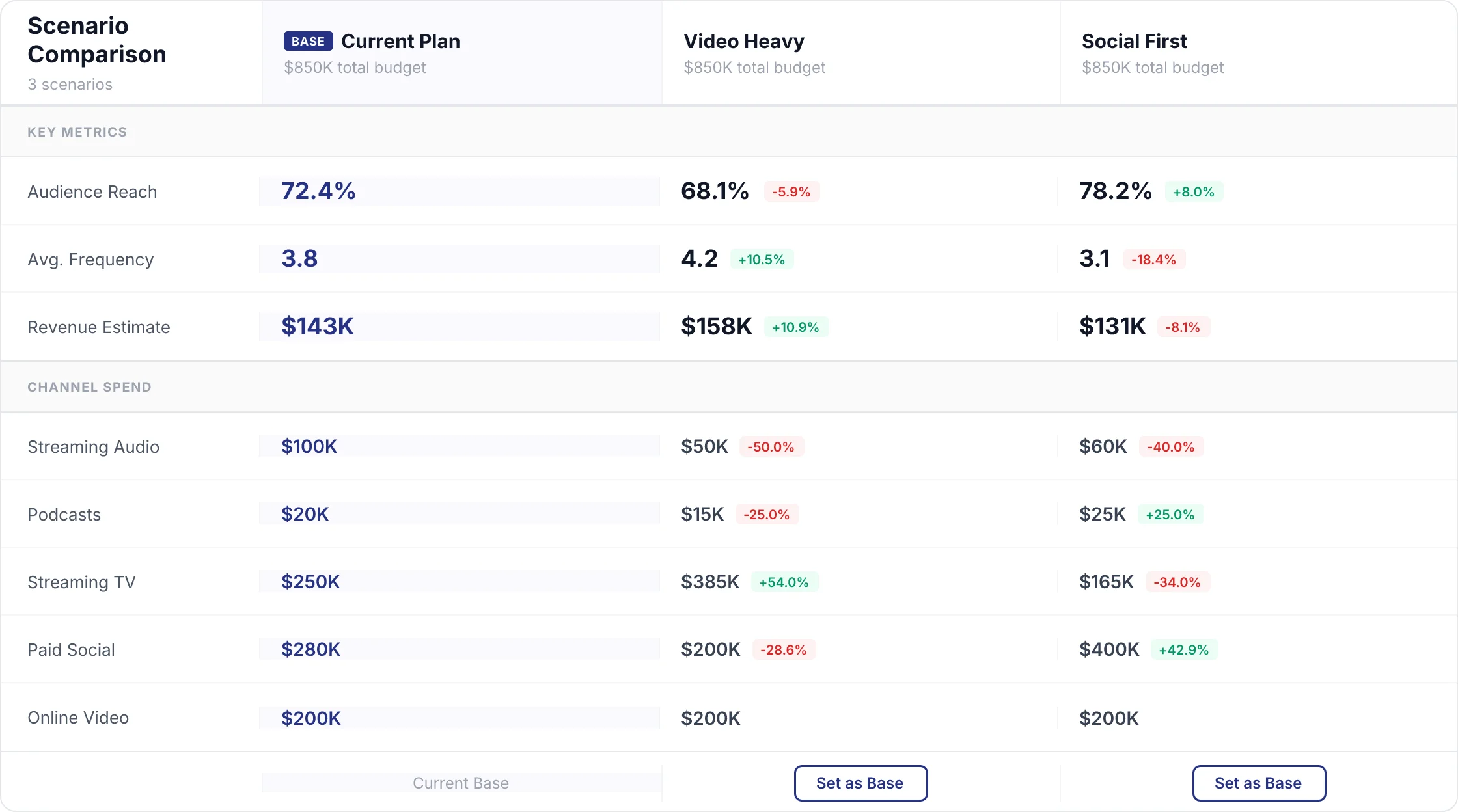The height and width of the screenshot is (812, 1458).
Task: Click the +8.0% Audience Reach delta badge
Action: pos(1193,192)
